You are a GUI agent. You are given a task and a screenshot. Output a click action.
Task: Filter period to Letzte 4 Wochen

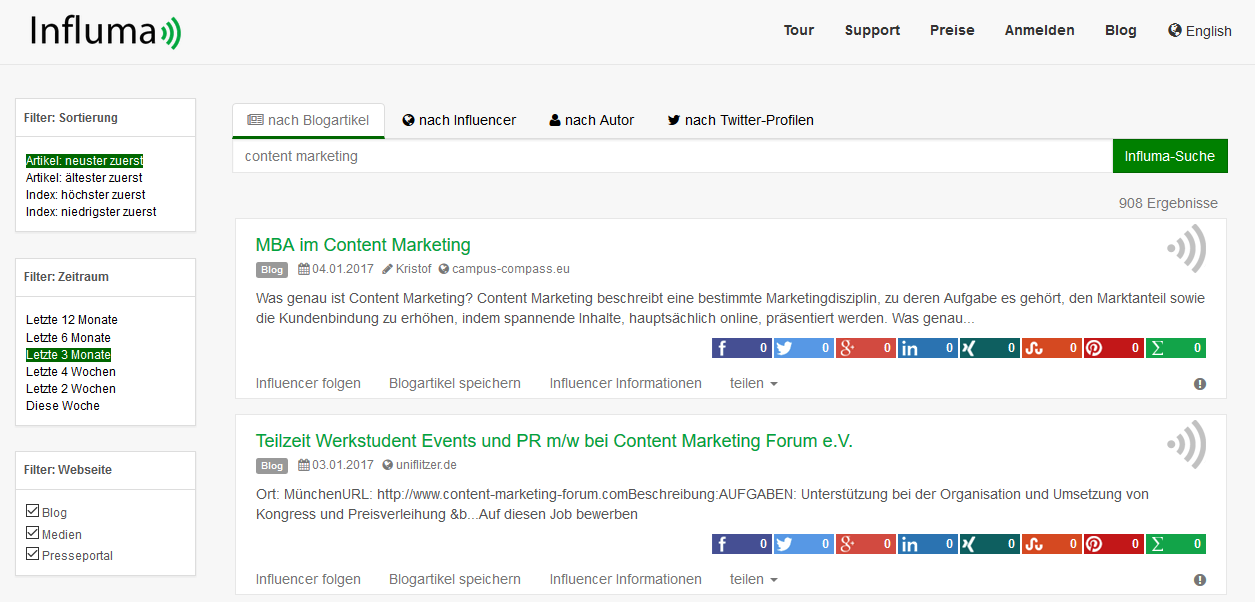pyautogui.click(x=71, y=372)
